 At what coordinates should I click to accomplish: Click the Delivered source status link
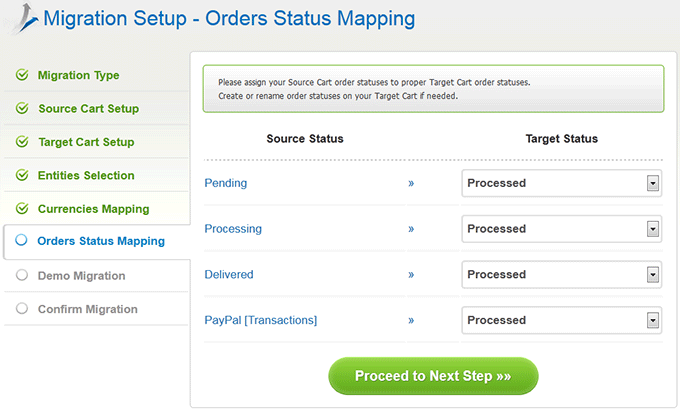pyautogui.click(x=229, y=274)
